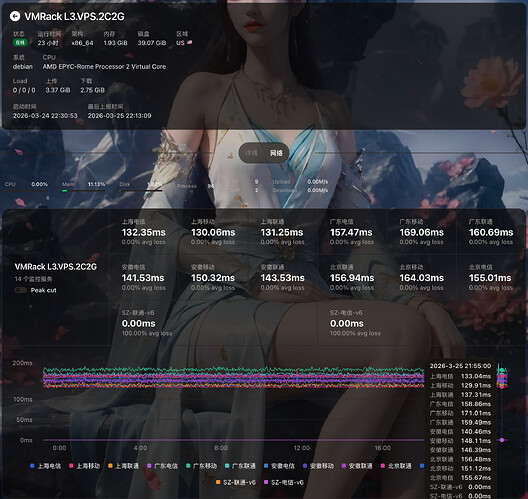Click the pink swatch of 北京联通 legend

click(383, 466)
